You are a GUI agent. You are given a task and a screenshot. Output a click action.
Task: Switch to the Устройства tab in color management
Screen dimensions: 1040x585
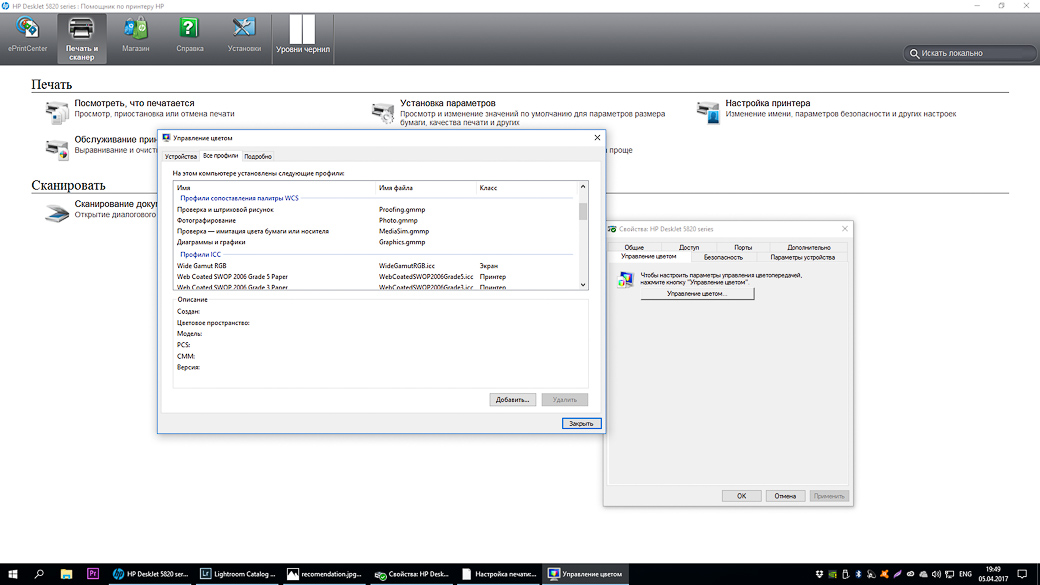pos(180,157)
